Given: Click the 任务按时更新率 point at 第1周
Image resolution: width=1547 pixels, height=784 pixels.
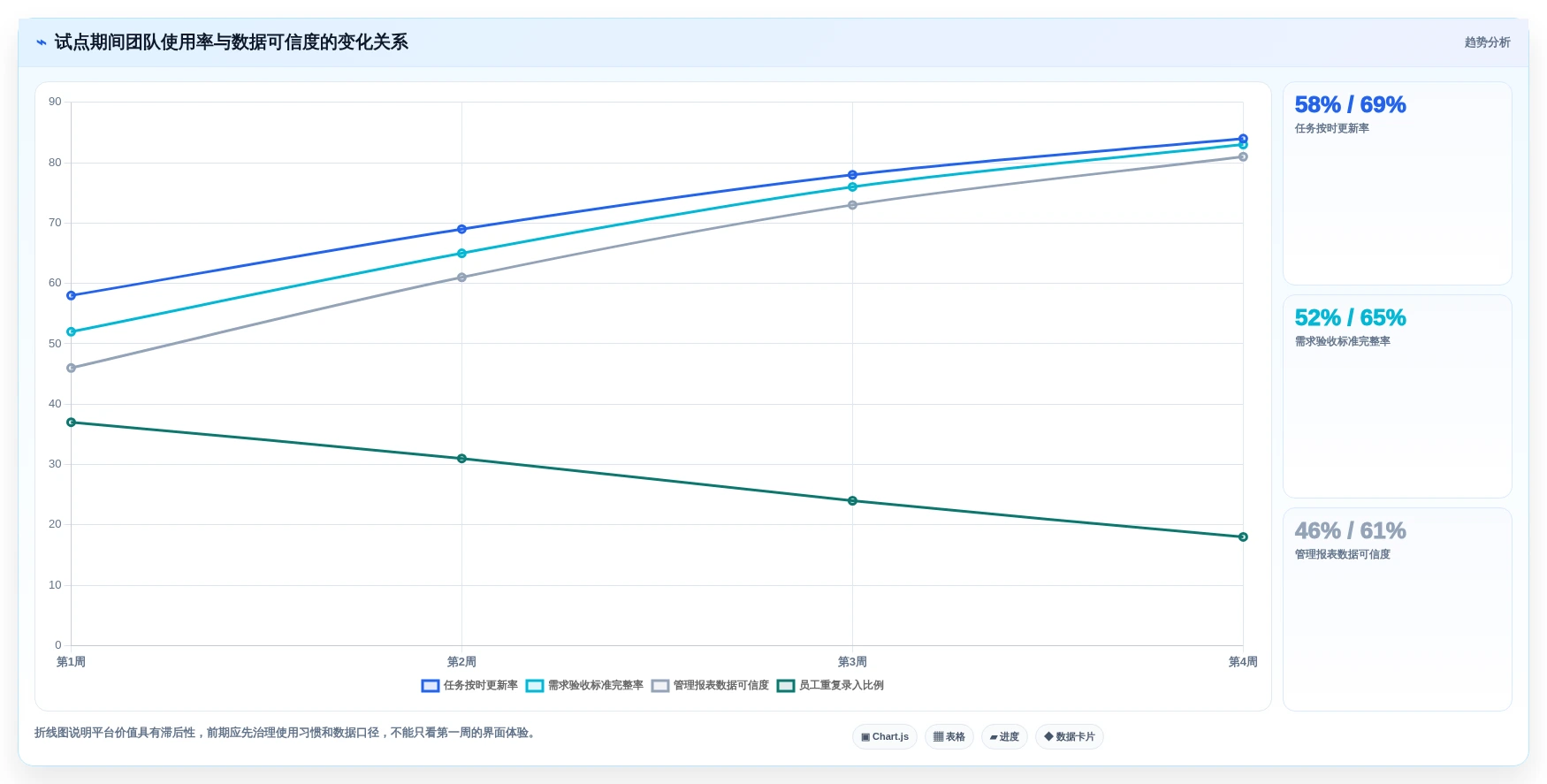Looking at the screenshot, I should 72,296.
